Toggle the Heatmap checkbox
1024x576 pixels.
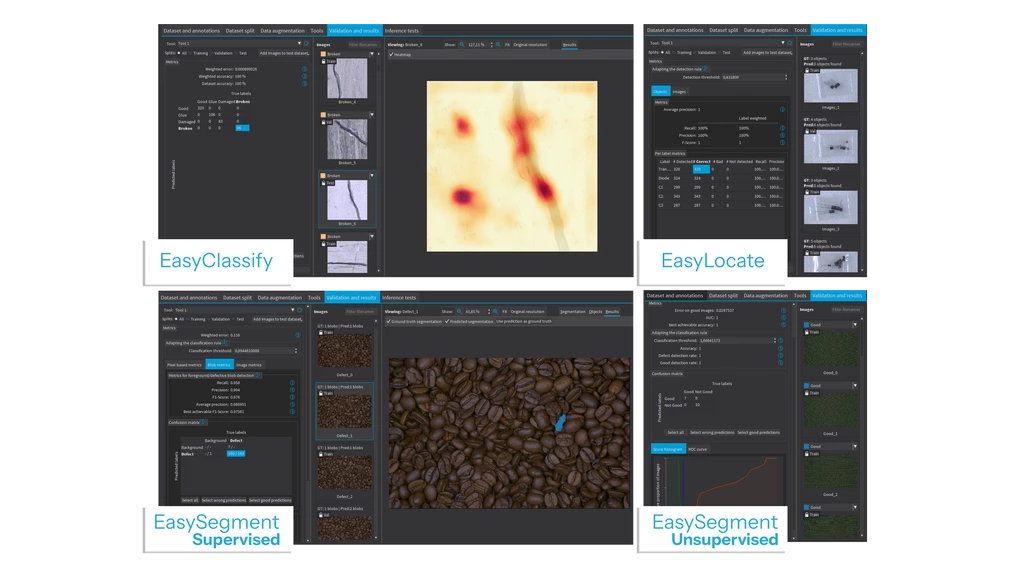tap(391, 55)
